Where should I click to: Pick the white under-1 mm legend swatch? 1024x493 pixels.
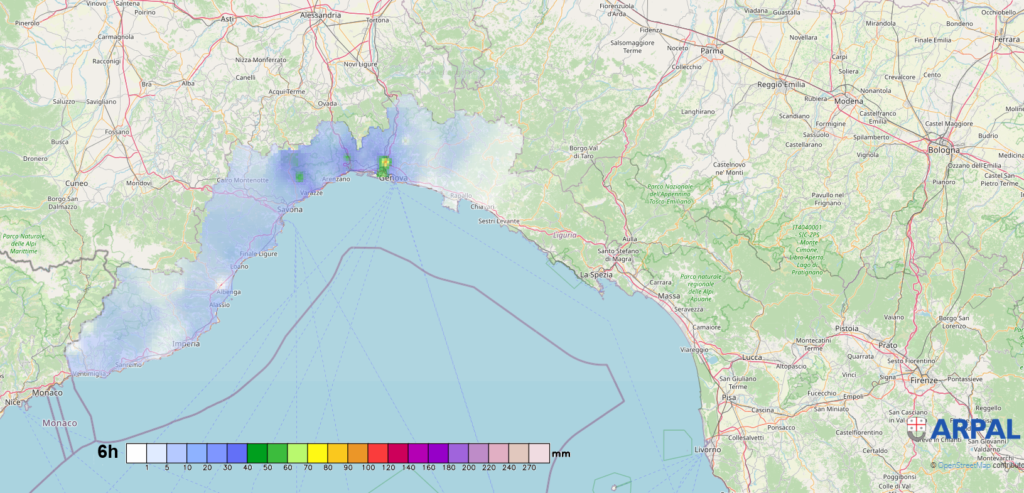pyautogui.click(x=136, y=452)
